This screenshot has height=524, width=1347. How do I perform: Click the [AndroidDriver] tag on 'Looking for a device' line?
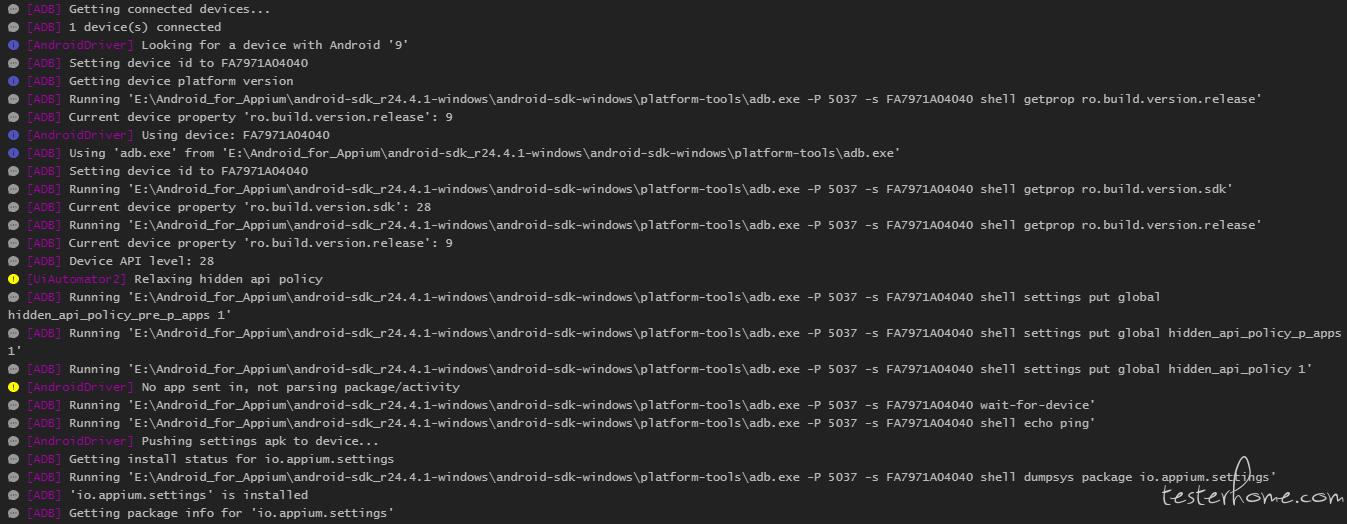pos(80,45)
